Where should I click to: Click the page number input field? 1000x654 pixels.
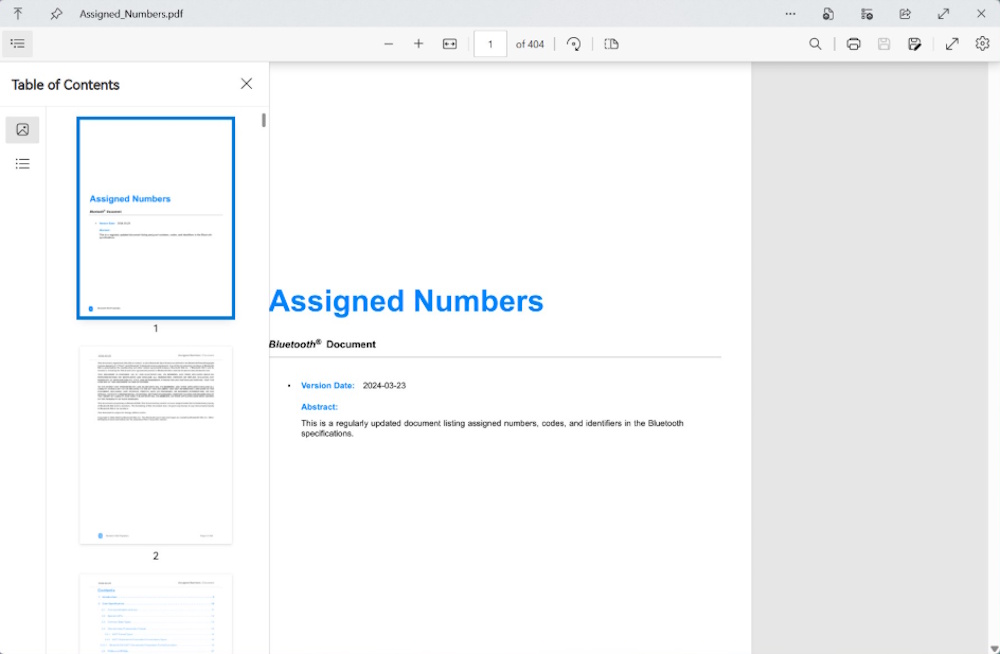point(490,44)
